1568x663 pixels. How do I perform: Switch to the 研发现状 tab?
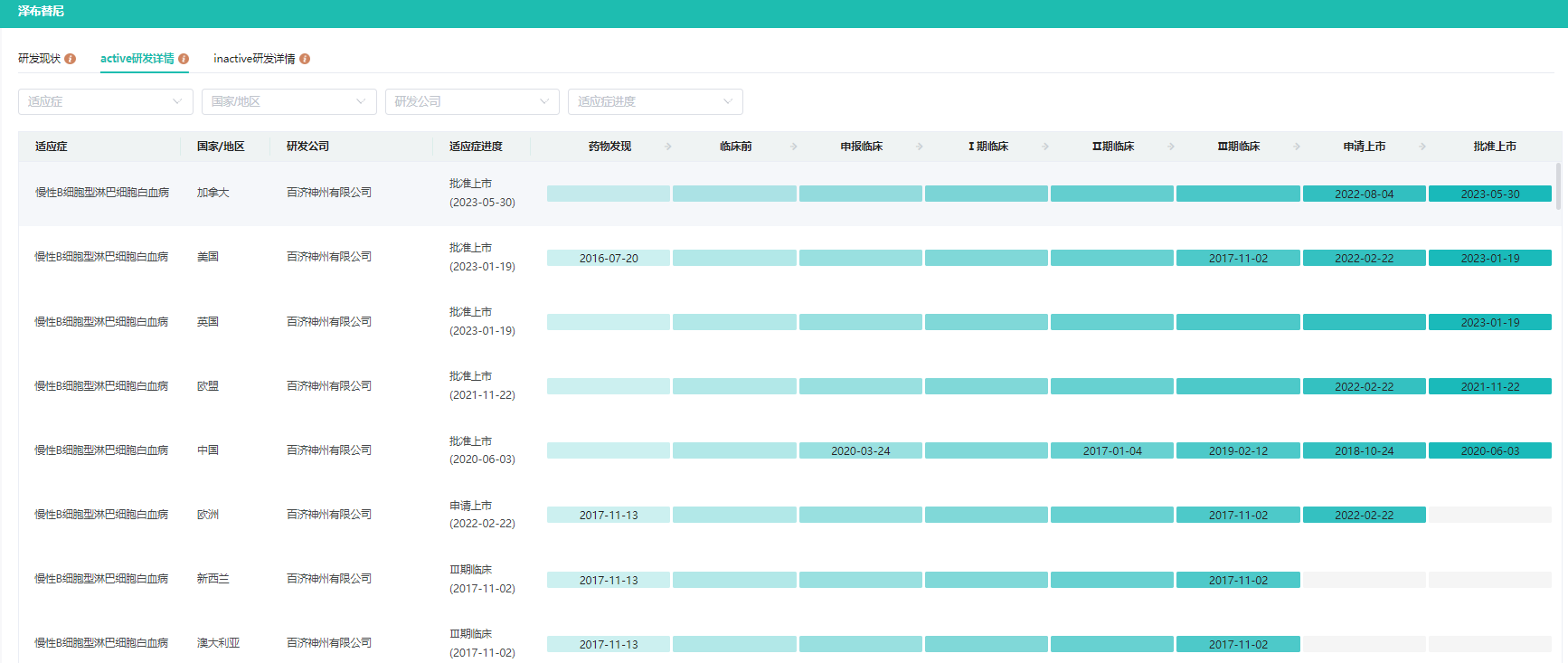(39, 59)
